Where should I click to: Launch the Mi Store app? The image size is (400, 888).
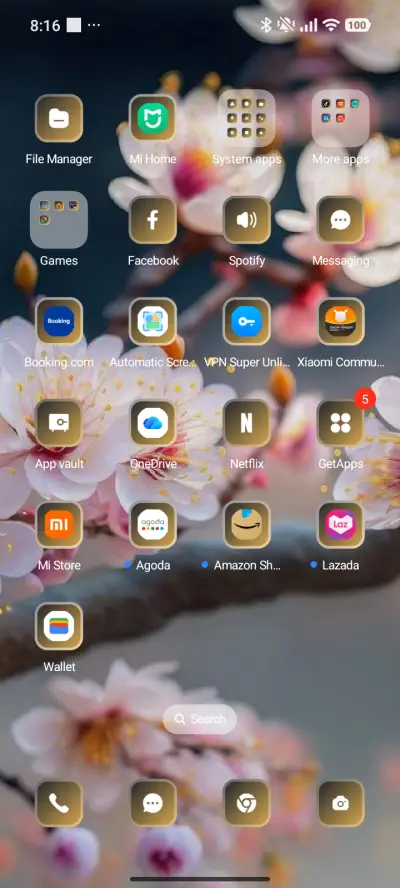[59, 524]
